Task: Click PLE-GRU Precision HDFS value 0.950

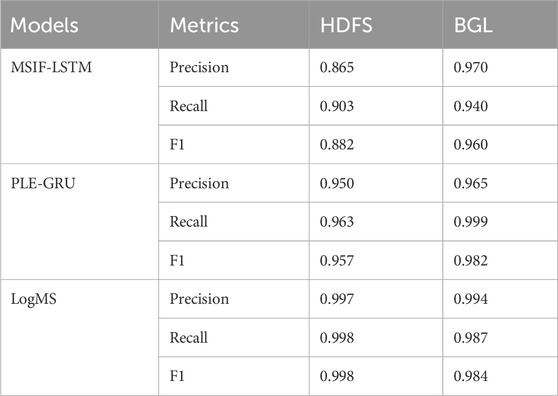Action: [337, 183]
